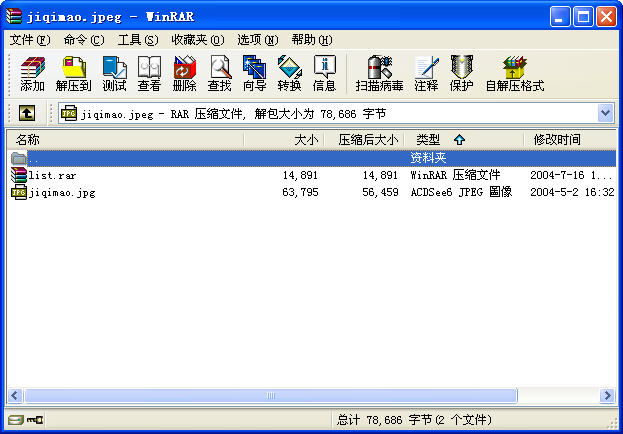Click the 删除 (Delete) toolbar icon
Image resolution: width=623 pixels, height=434 pixels.
tap(184, 74)
